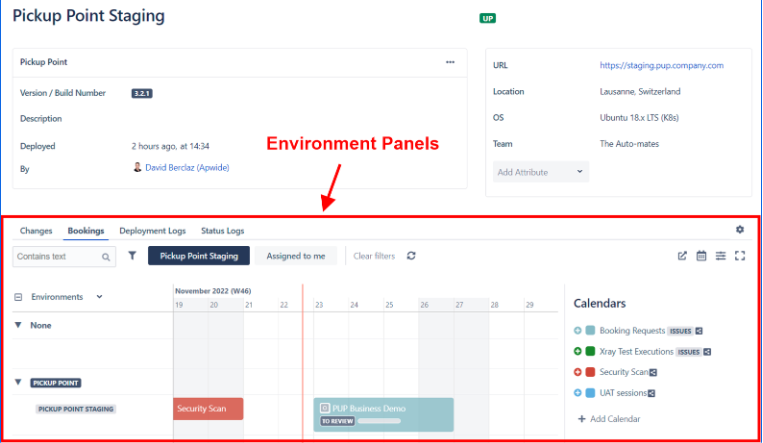Click the Assigned to me filter button
Image resolution: width=763 pixels, height=443 pixels.
coord(295,256)
